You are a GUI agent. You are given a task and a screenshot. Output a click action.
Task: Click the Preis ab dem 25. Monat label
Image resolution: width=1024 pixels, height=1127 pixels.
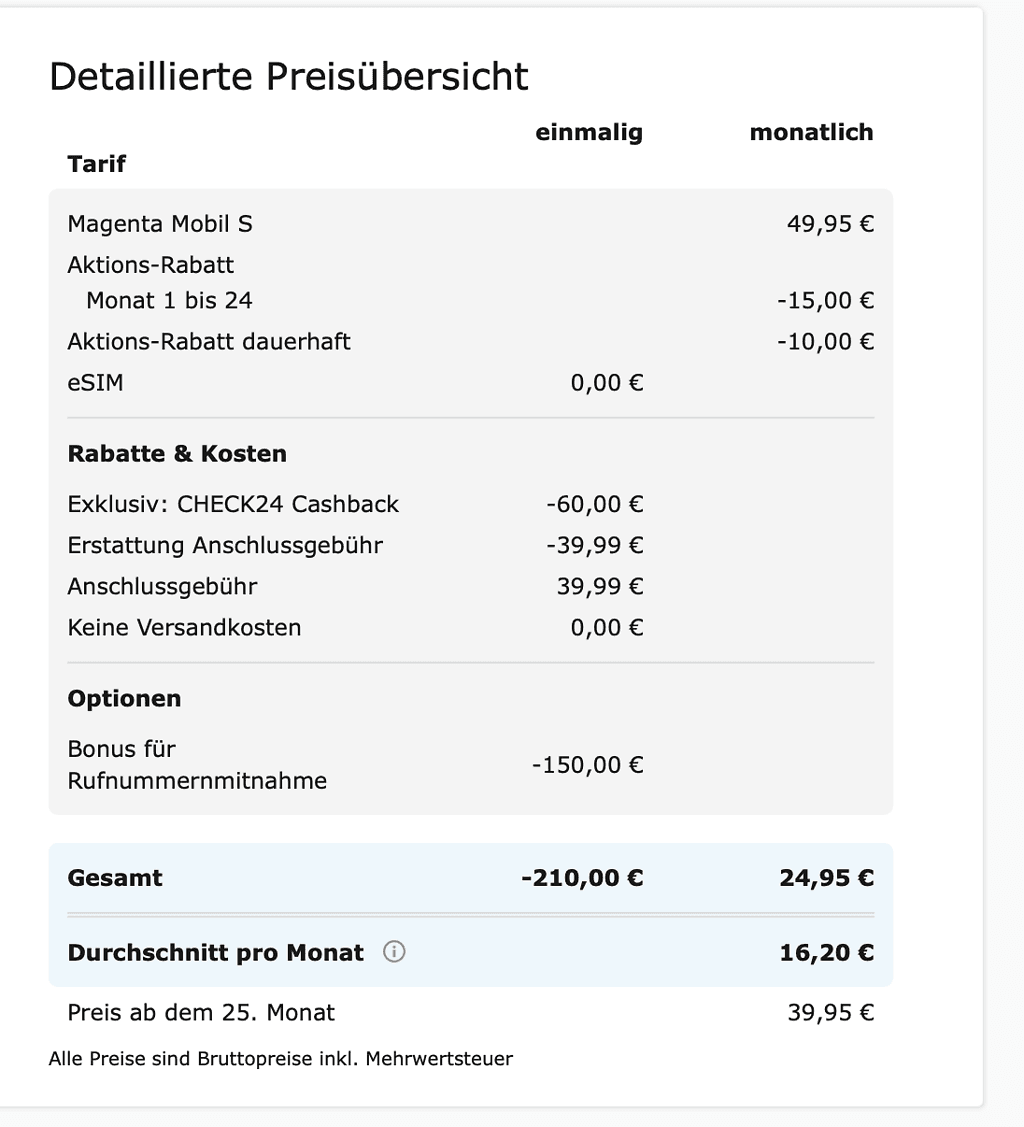(201, 1012)
